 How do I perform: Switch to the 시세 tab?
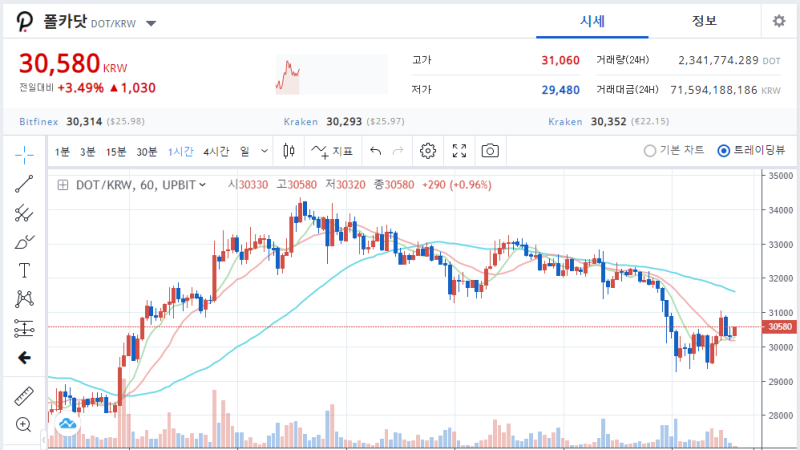pos(592,21)
